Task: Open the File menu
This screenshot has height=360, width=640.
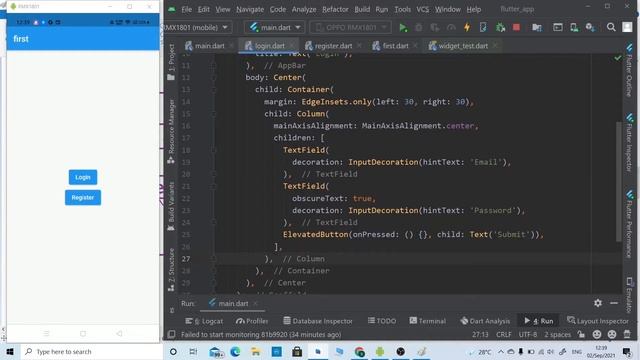Action: coord(187,9)
